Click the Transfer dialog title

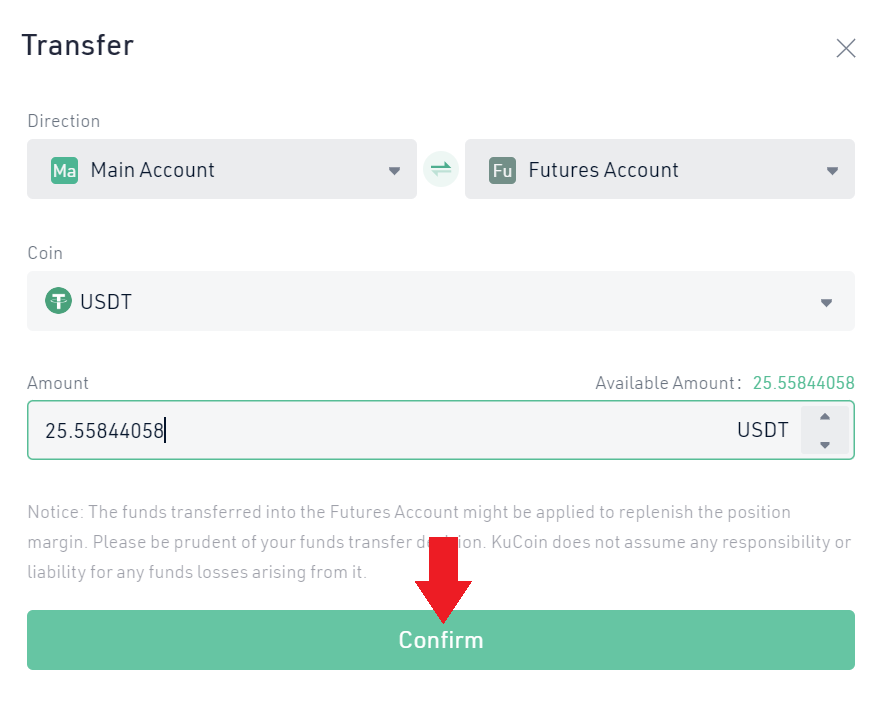click(x=78, y=46)
